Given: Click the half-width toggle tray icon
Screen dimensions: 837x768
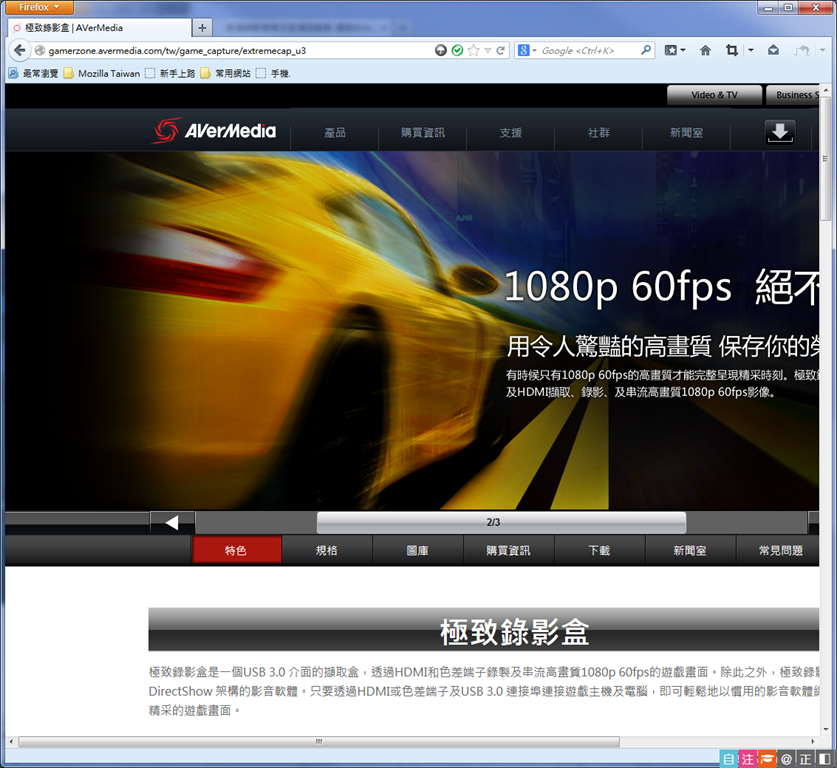Looking at the screenshot, I should pos(825,759).
